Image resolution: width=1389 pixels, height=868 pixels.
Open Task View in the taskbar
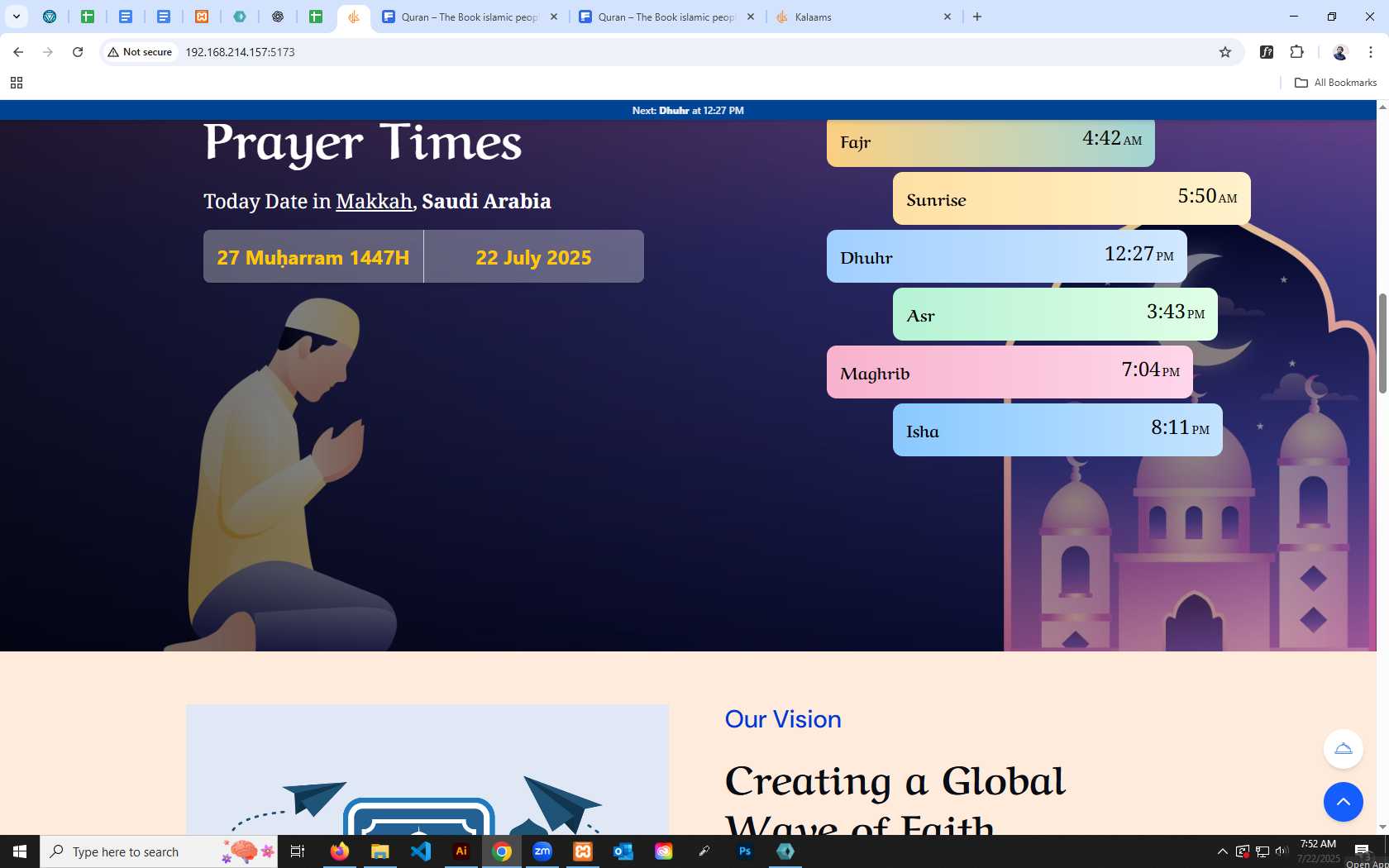(x=298, y=851)
